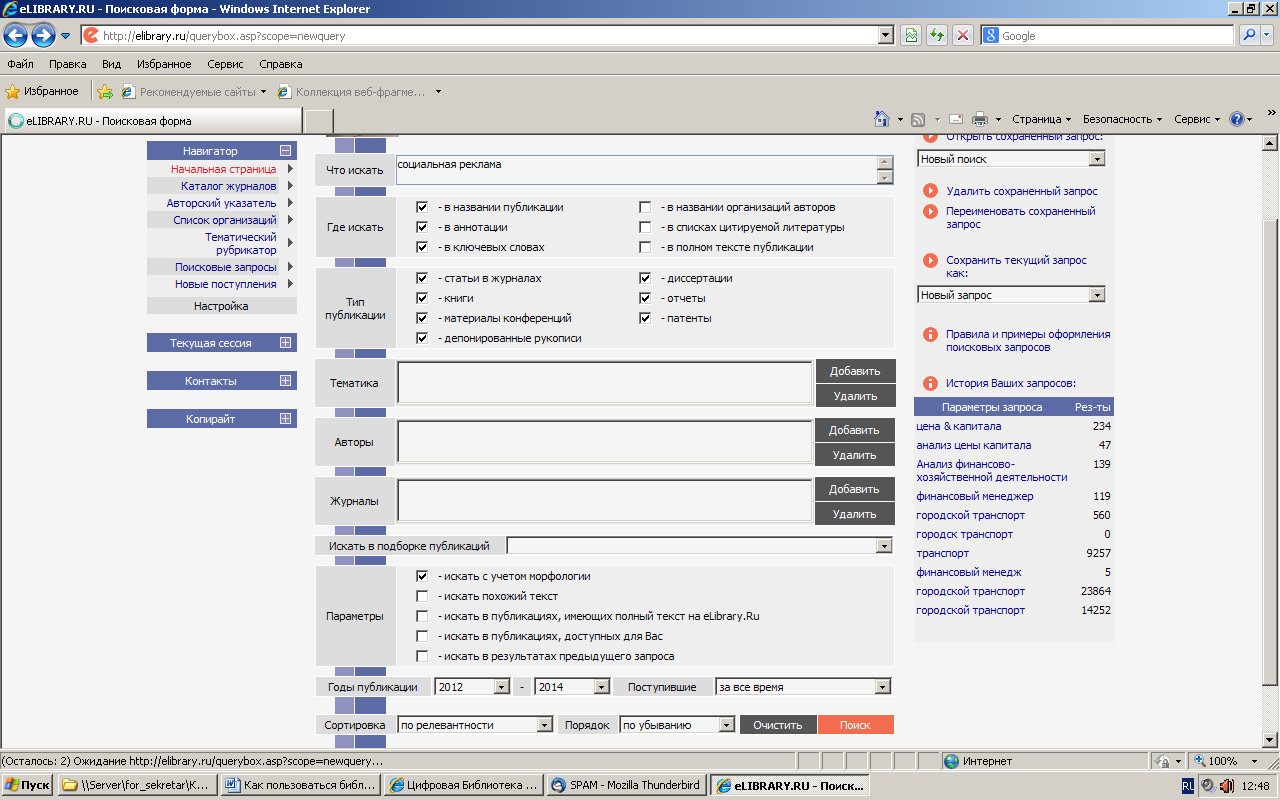1280x800 pixels.
Task: Open address bar URL history dropdown
Action: (885, 36)
